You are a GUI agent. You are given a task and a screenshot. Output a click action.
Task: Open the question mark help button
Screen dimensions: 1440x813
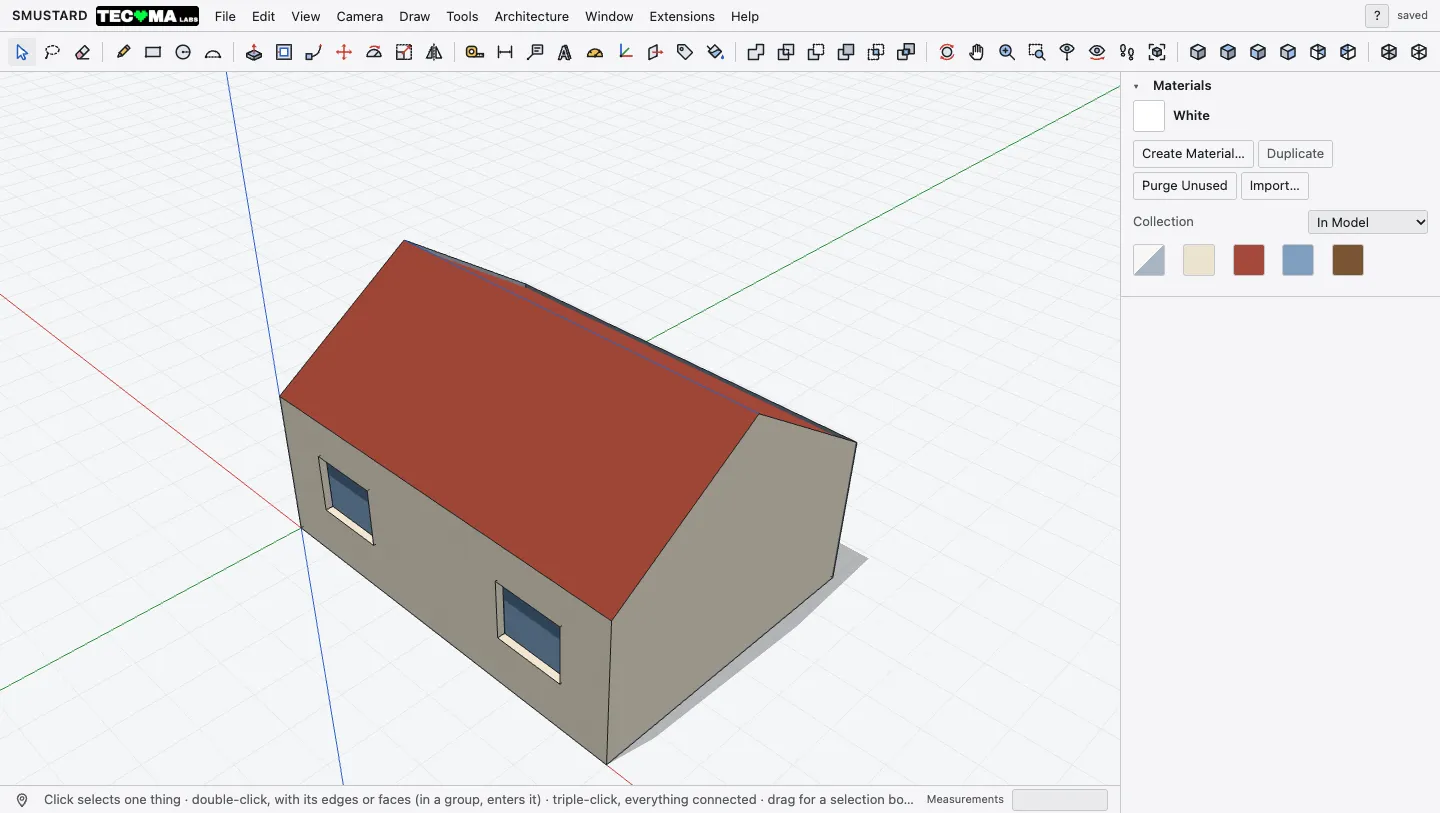click(x=1377, y=16)
